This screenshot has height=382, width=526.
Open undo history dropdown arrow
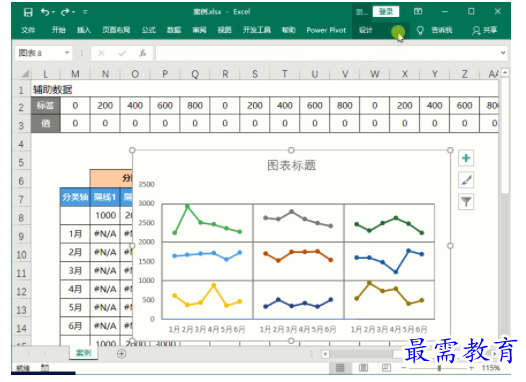click(53, 12)
